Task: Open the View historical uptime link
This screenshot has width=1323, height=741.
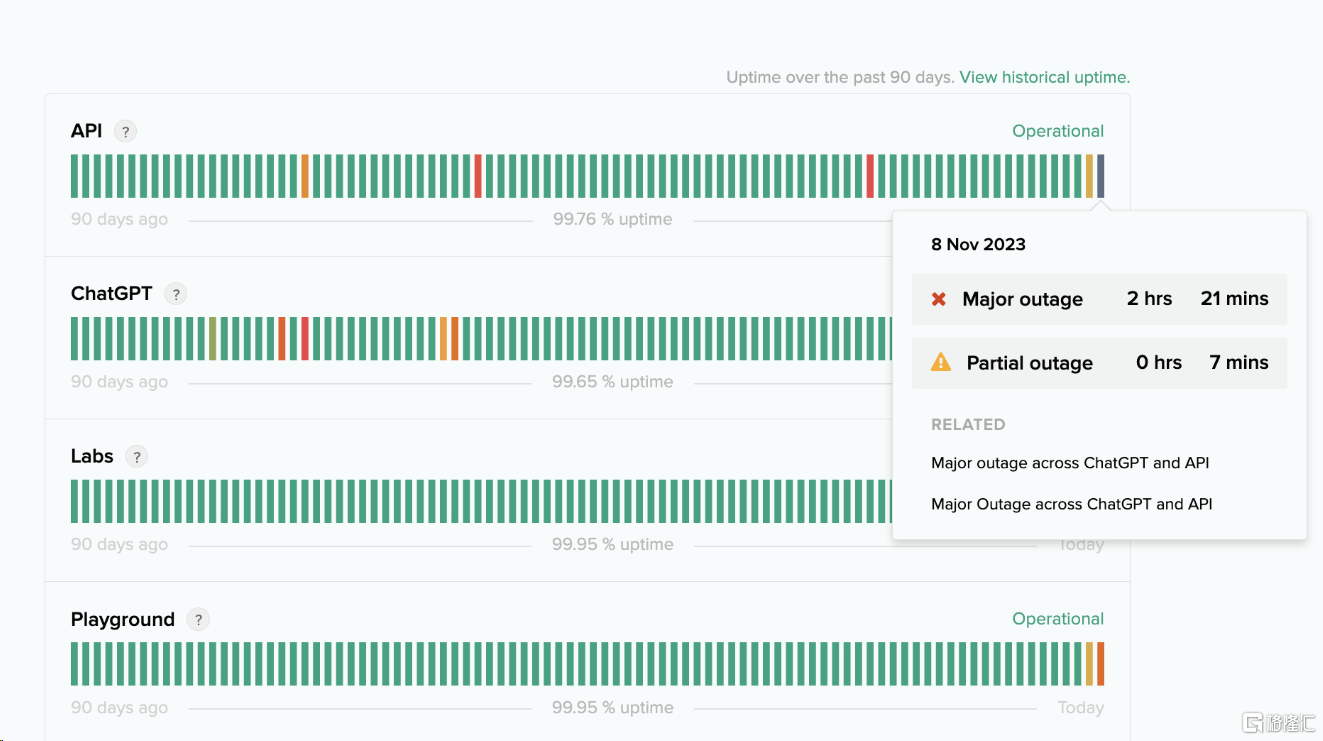Action: click(x=1044, y=77)
